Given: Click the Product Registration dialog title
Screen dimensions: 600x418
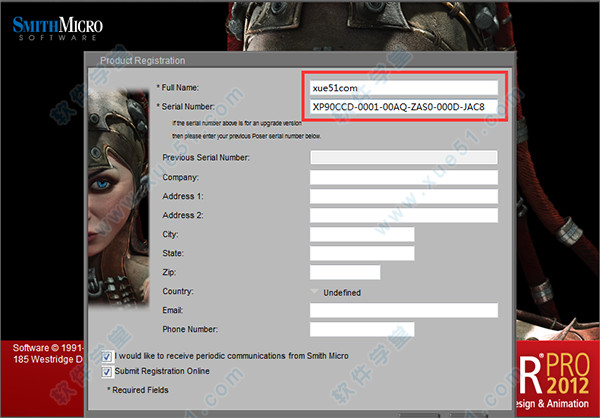Looking at the screenshot, I should 142,60.
